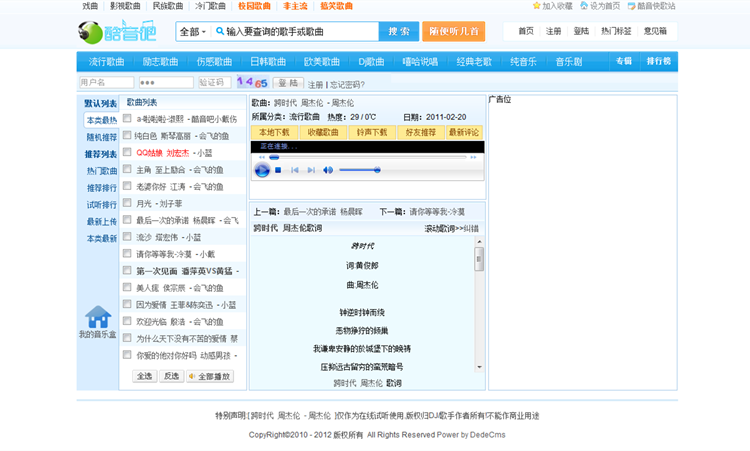Check the box for 最后一次的承诺 杨晨辉
The image size is (750, 451).
tap(127, 220)
